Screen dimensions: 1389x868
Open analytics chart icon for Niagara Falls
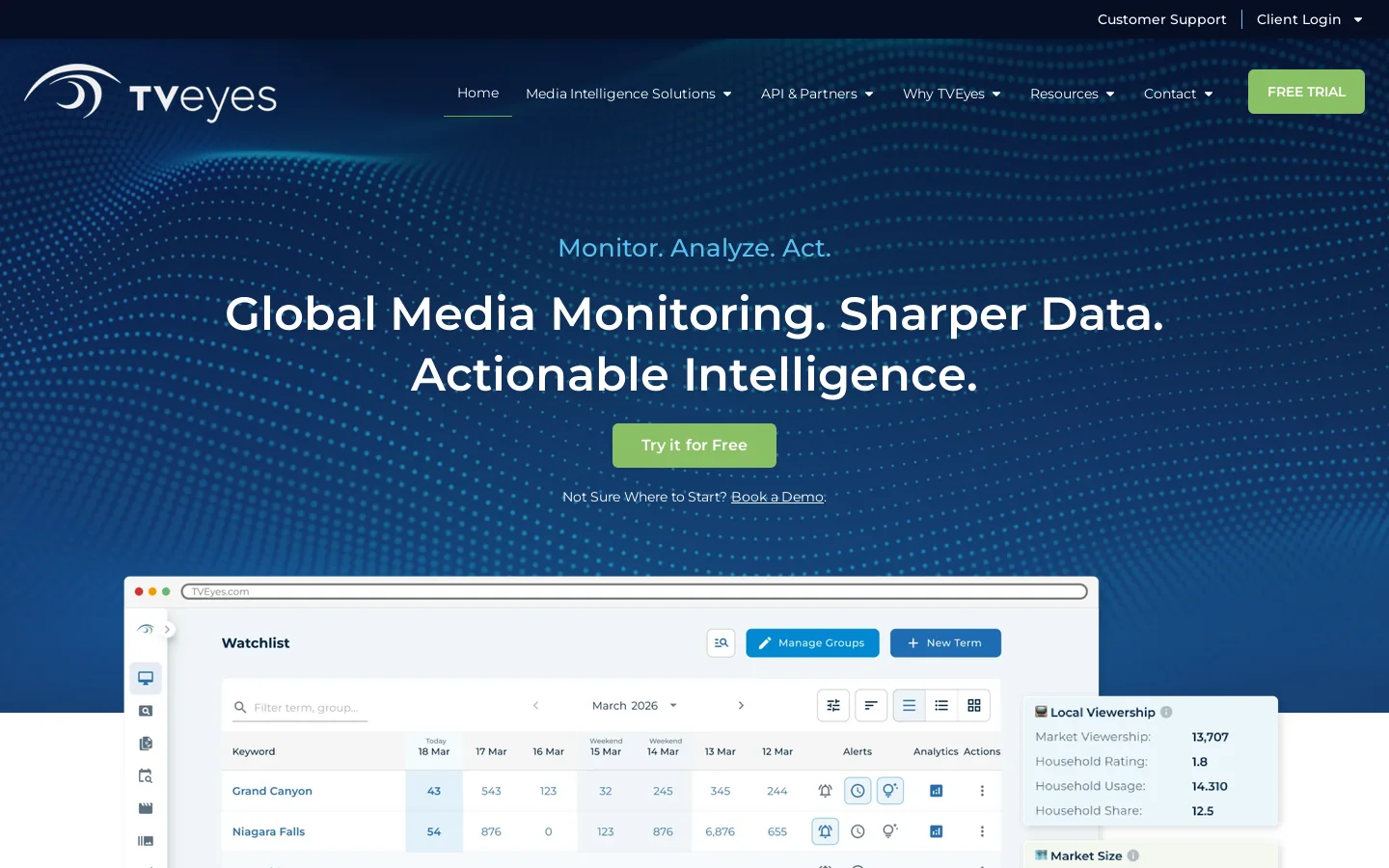click(x=936, y=831)
